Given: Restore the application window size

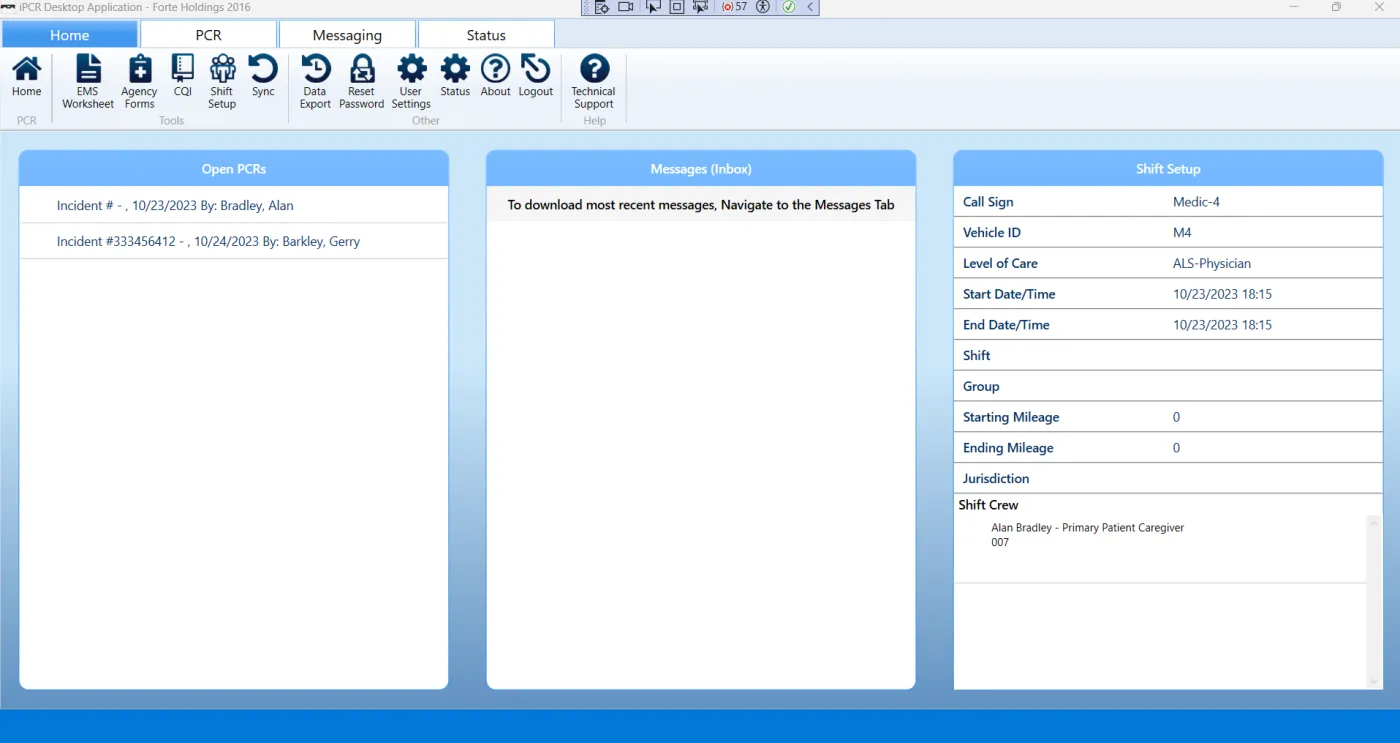Looking at the screenshot, I should 1336,7.
